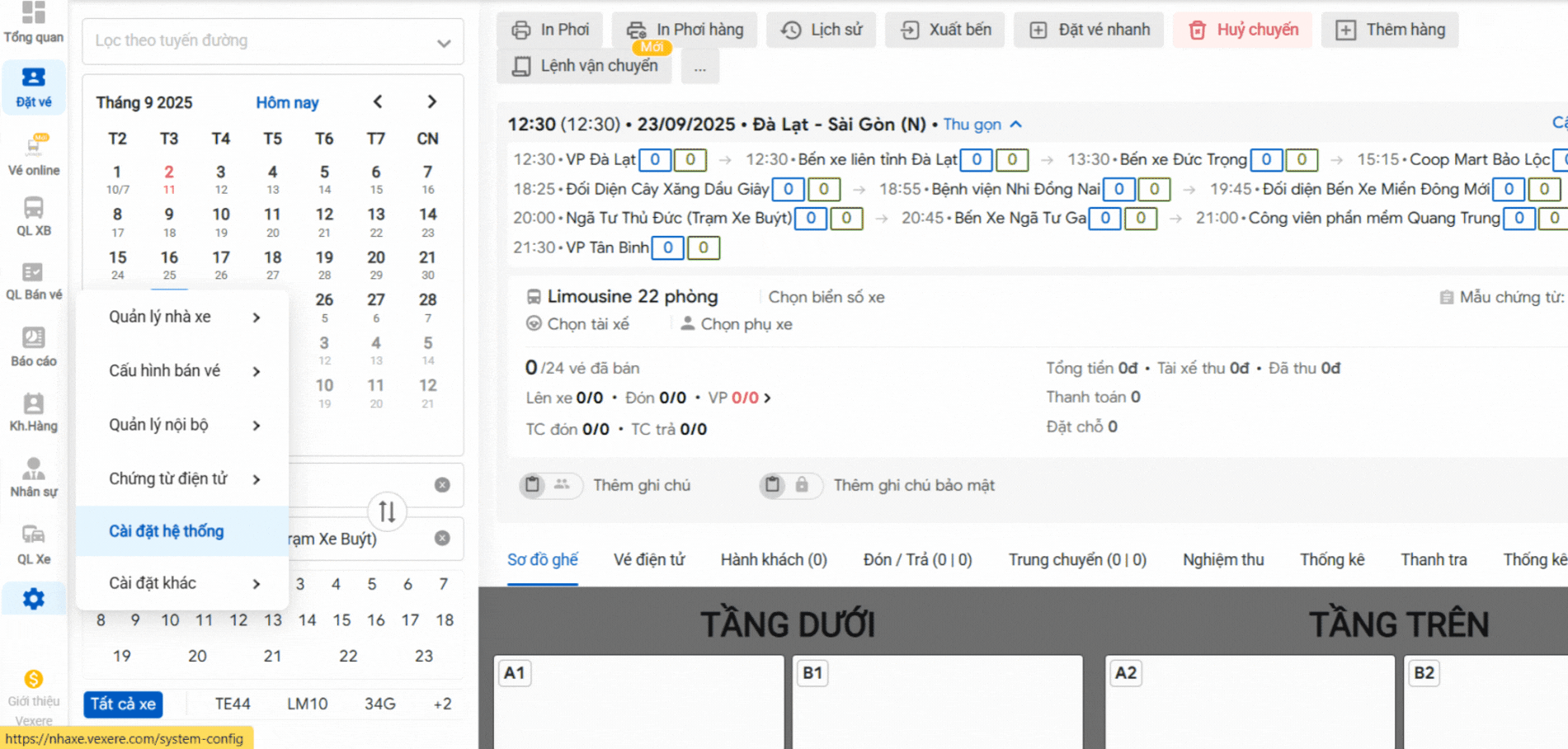Viewport: 1568px width, 749px height.
Task: Click the Hôm nay link in calendar
Action: tap(287, 103)
